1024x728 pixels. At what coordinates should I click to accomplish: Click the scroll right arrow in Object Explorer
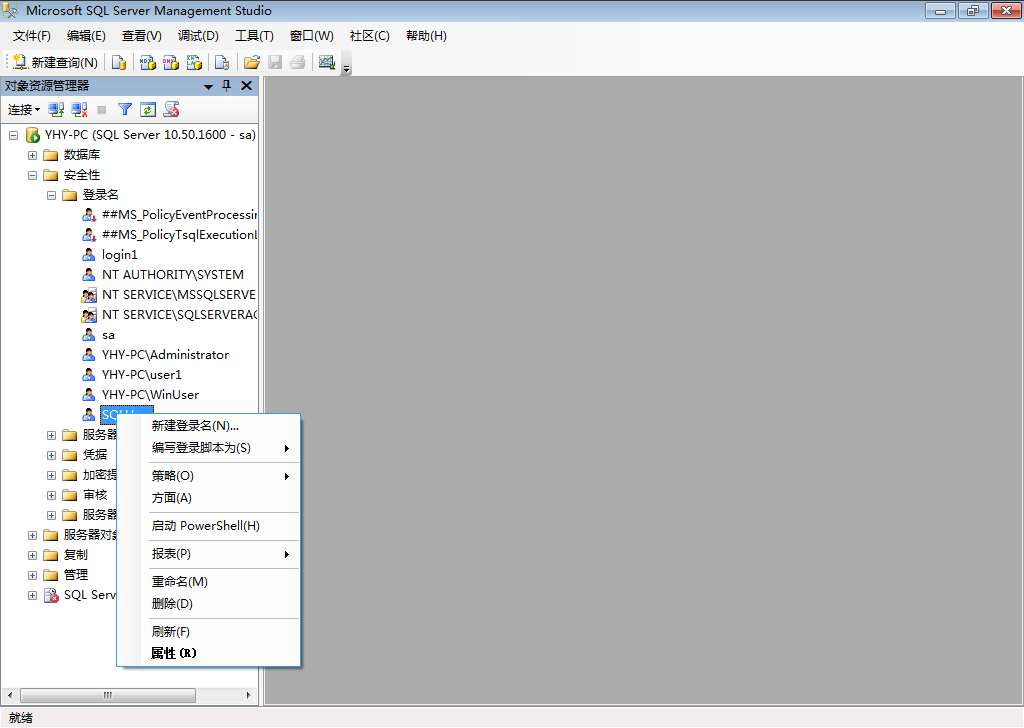[248, 695]
